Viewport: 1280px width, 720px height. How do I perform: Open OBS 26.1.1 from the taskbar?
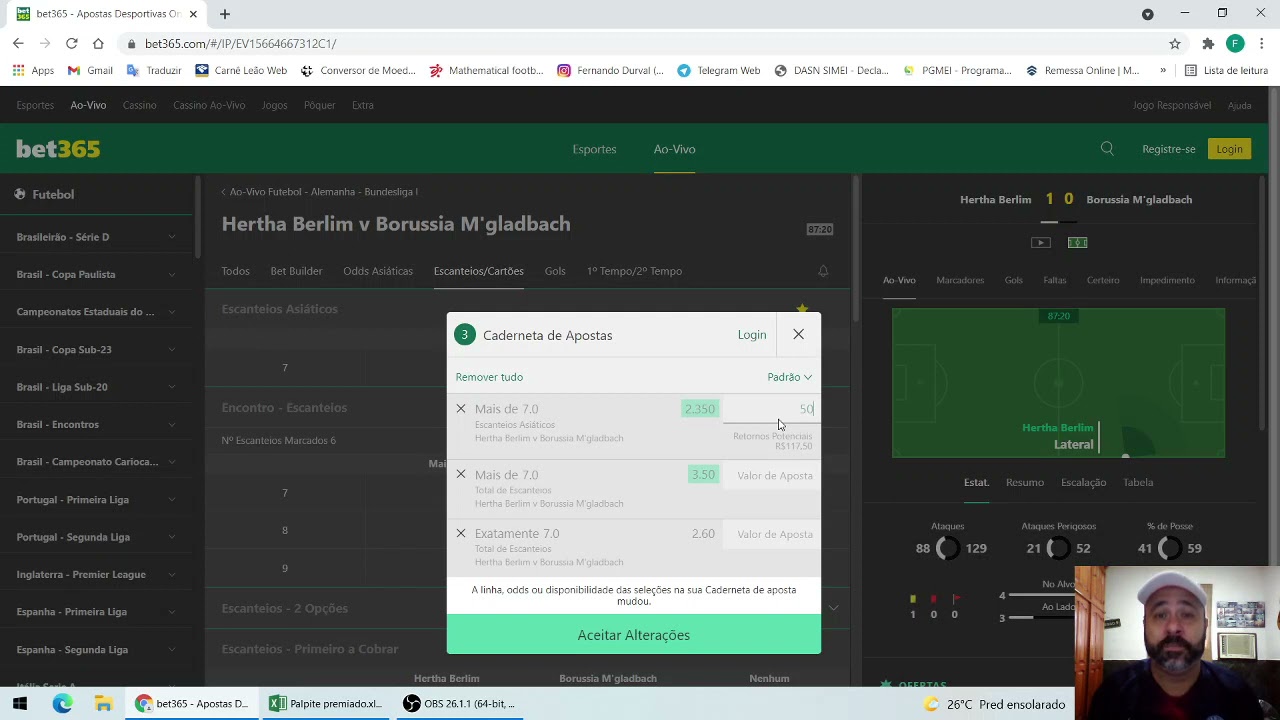pyautogui.click(x=460, y=704)
